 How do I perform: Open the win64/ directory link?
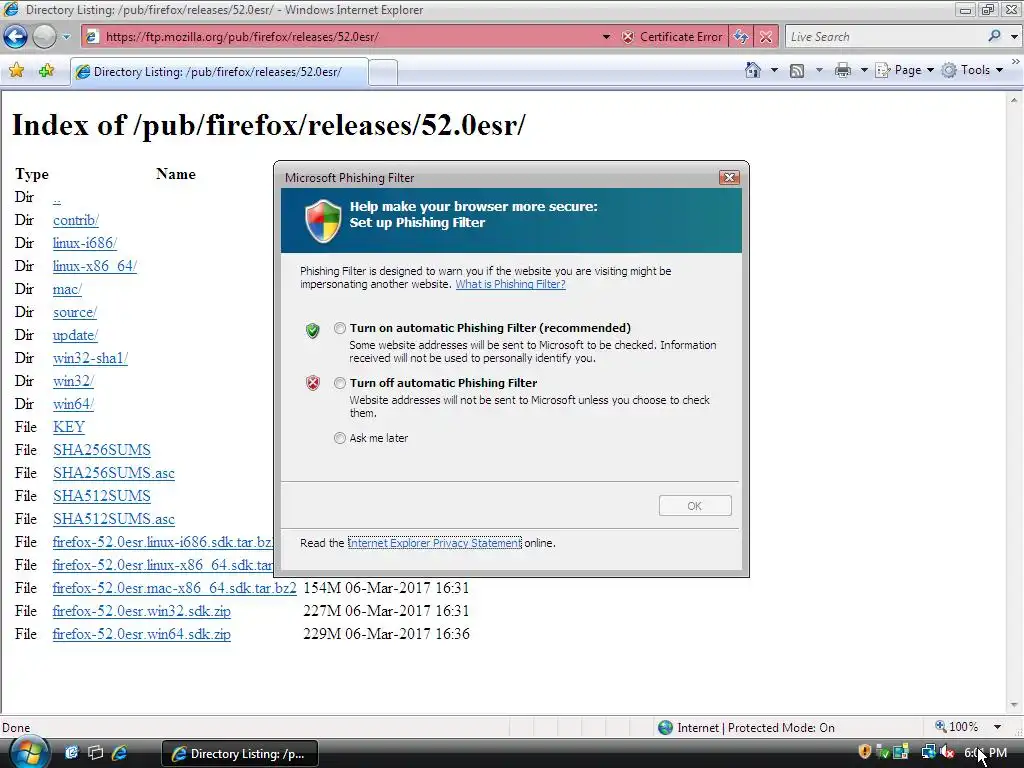[x=73, y=404]
